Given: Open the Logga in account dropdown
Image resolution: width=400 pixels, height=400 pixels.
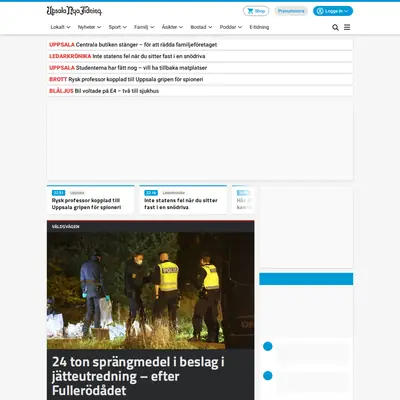Looking at the screenshot, I should click(333, 11).
